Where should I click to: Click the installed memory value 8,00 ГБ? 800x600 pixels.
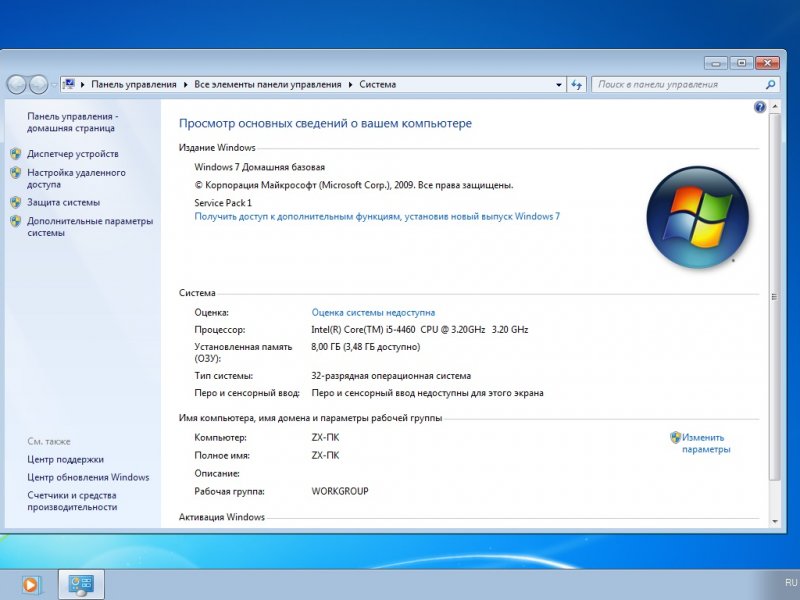tap(365, 347)
